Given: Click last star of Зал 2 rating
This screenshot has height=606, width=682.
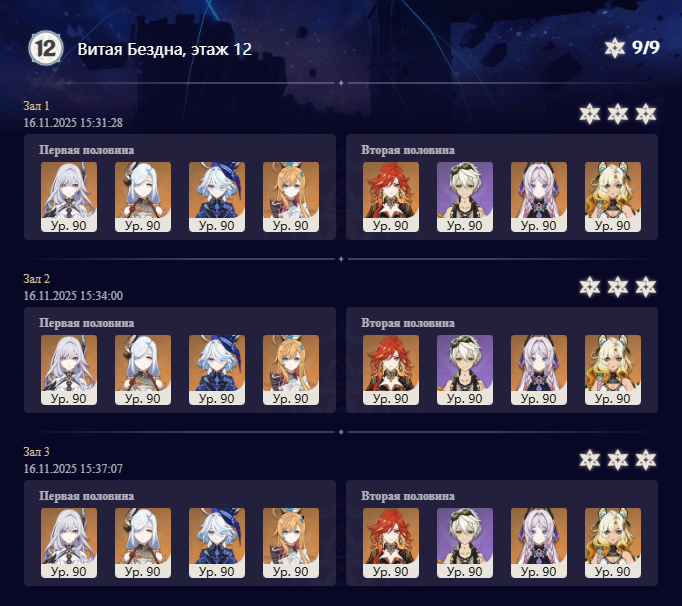Looking at the screenshot, I should (645, 287).
